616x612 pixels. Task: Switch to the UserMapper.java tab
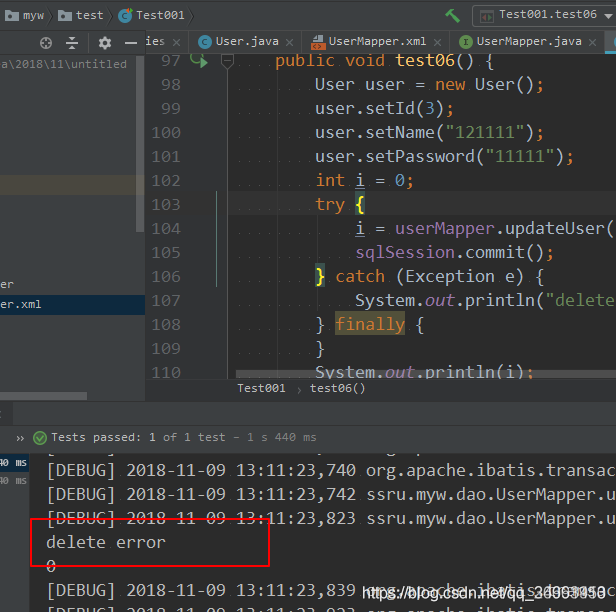[x=529, y=41]
